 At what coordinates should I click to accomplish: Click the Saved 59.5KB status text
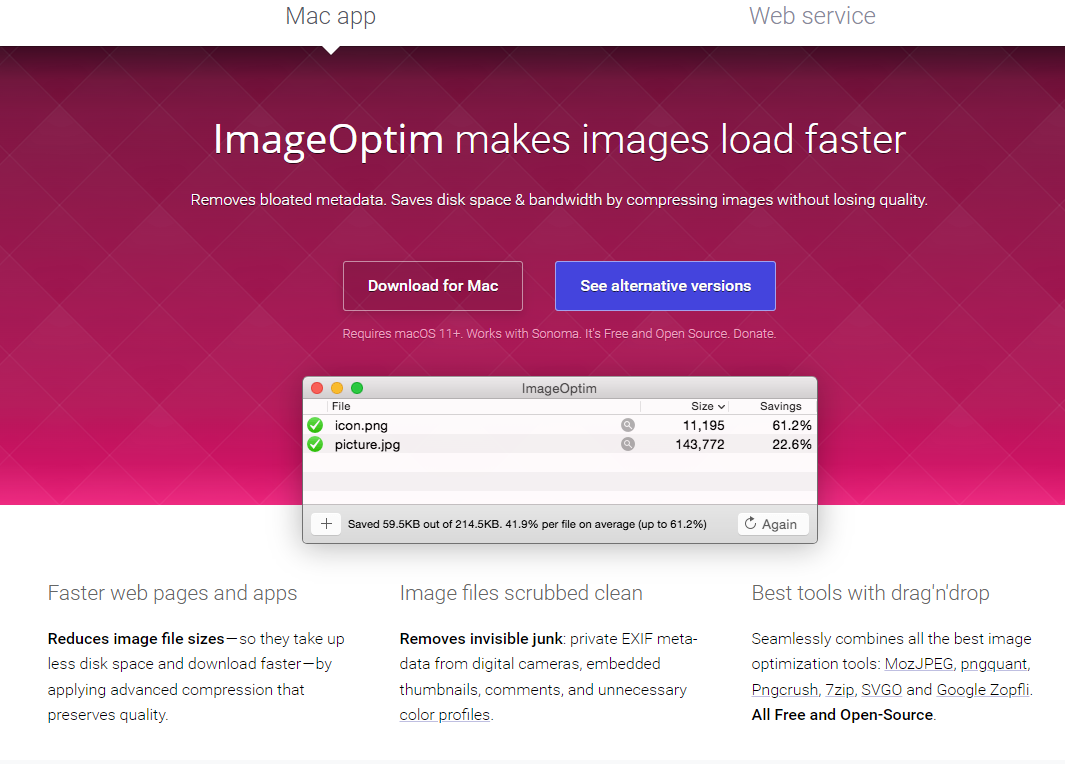point(527,524)
